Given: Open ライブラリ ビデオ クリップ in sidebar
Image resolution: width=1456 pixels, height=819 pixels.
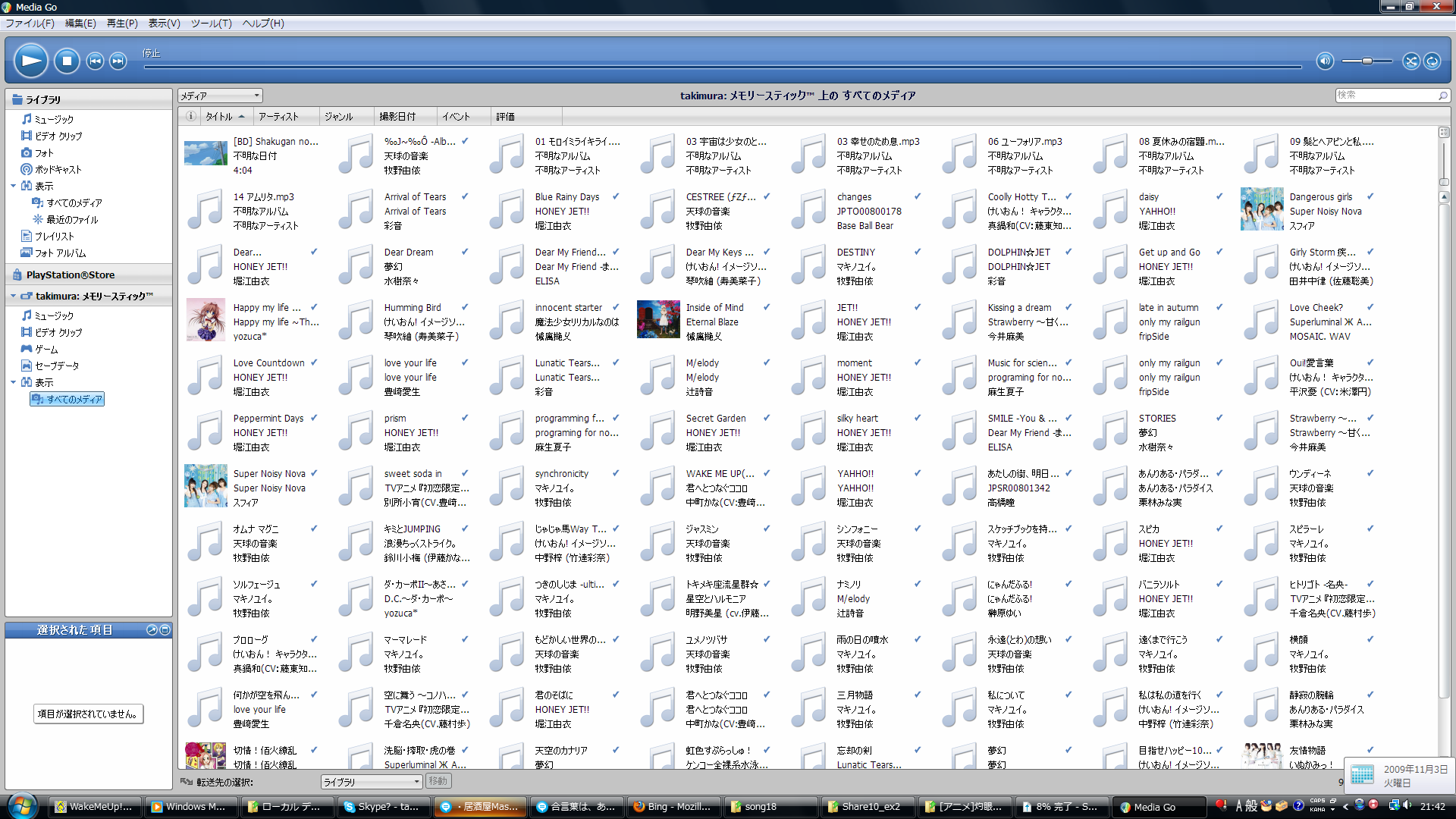Looking at the screenshot, I should [x=52, y=136].
